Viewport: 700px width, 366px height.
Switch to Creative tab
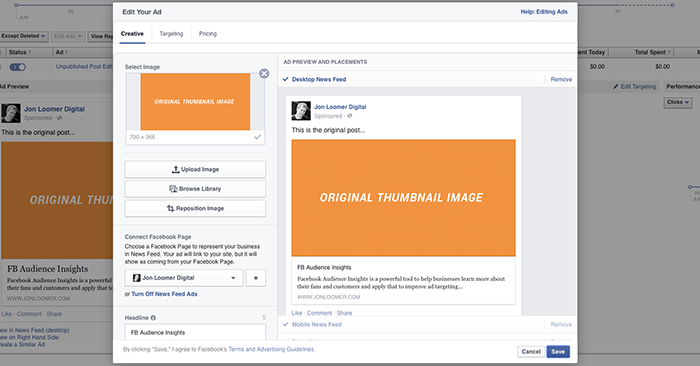[132, 34]
